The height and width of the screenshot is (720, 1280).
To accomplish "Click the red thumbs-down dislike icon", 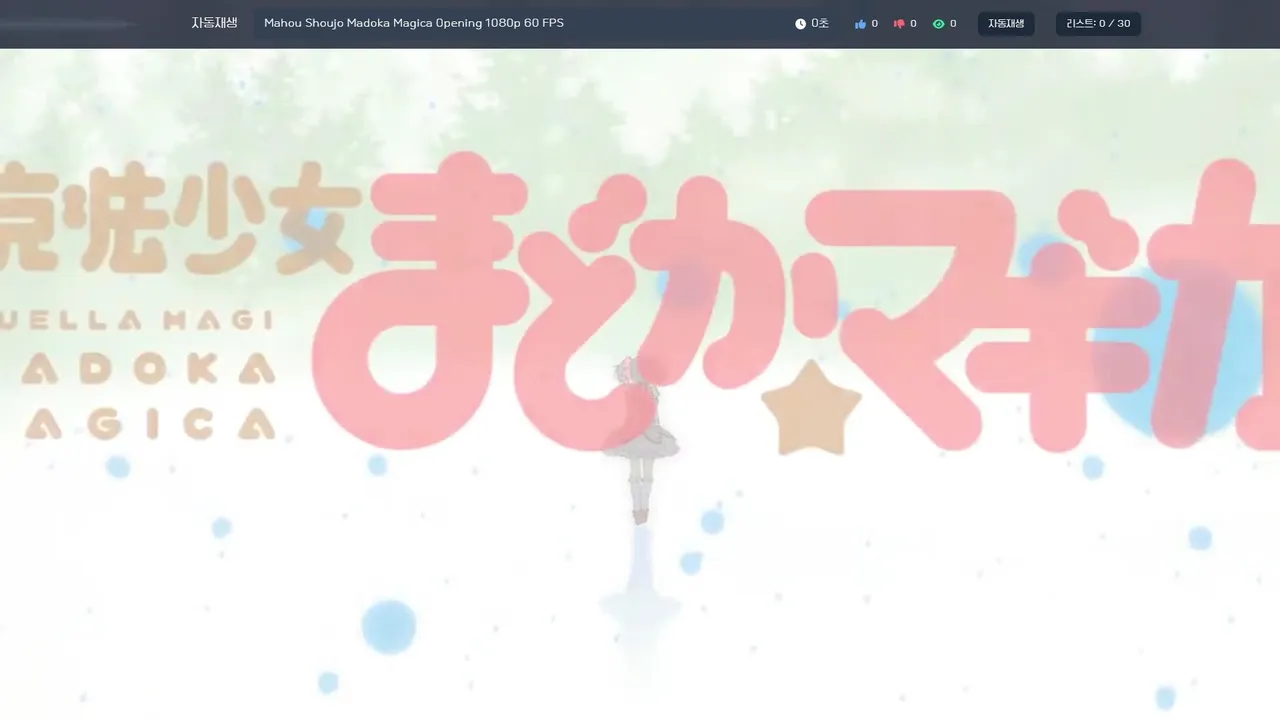I will 899,24.
